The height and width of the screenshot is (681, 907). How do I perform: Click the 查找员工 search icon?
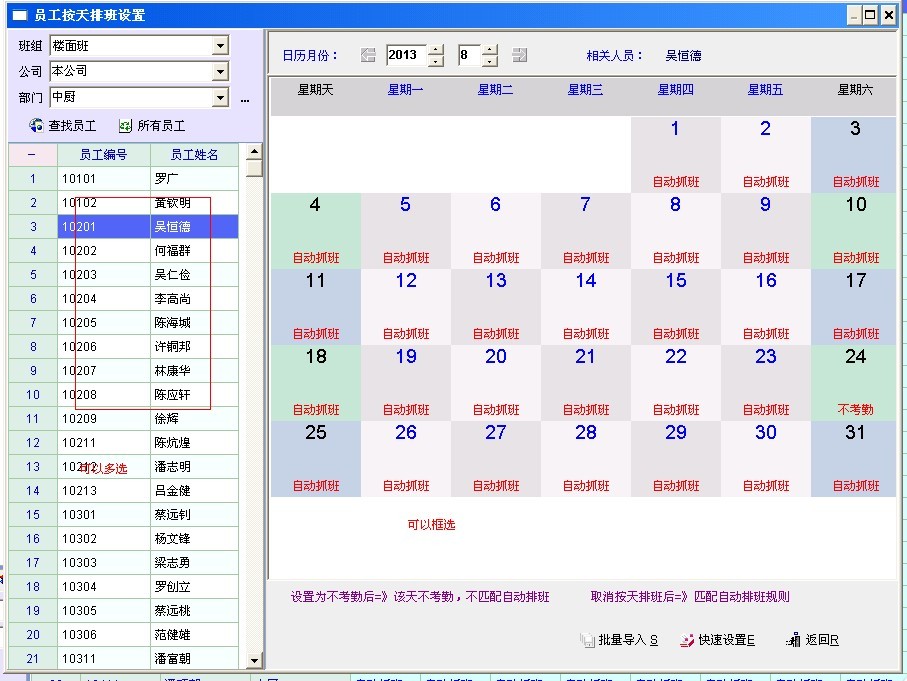pos(37,126)
